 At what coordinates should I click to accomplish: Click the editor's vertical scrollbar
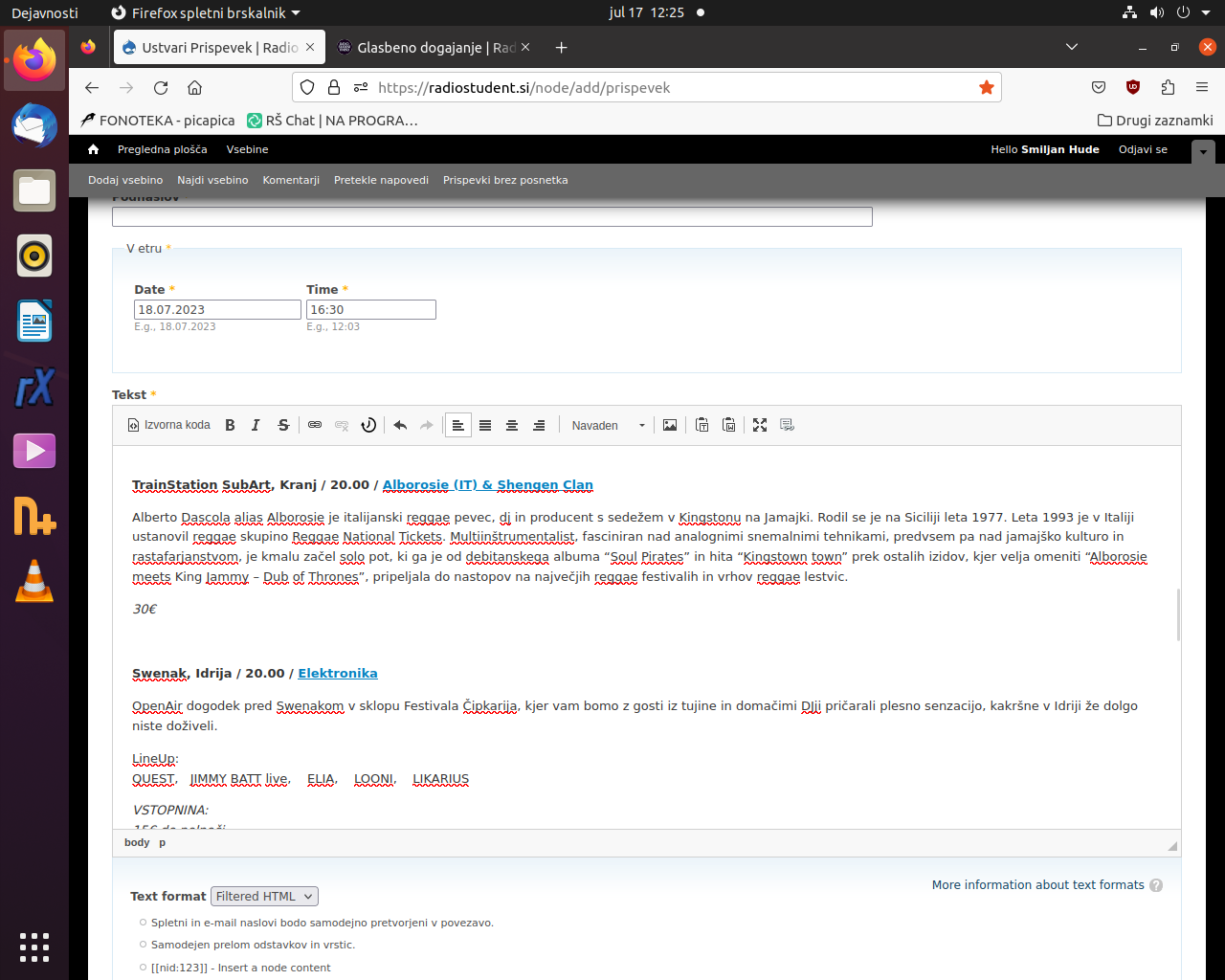(1177, 614)
